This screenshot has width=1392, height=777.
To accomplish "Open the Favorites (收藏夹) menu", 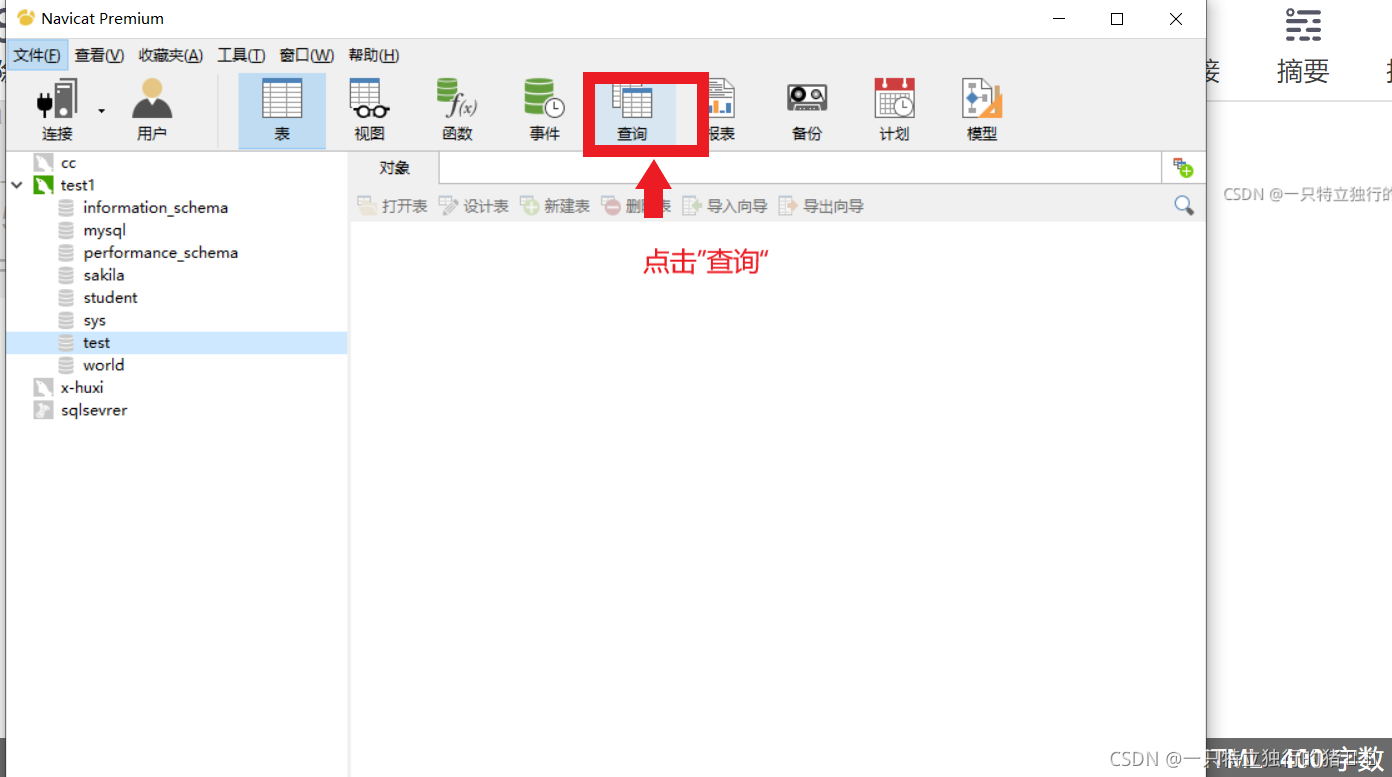I will click(x=171, y=55).
